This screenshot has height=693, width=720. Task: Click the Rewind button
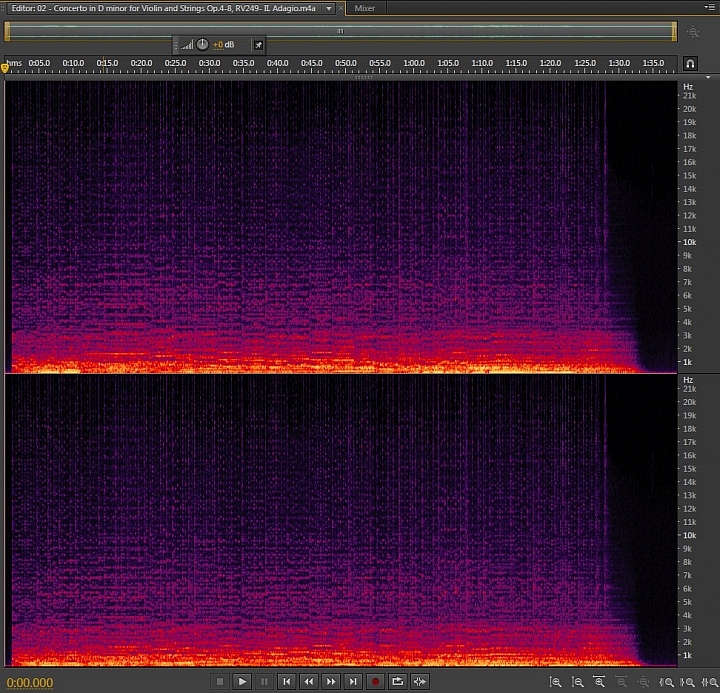[309, 682]
